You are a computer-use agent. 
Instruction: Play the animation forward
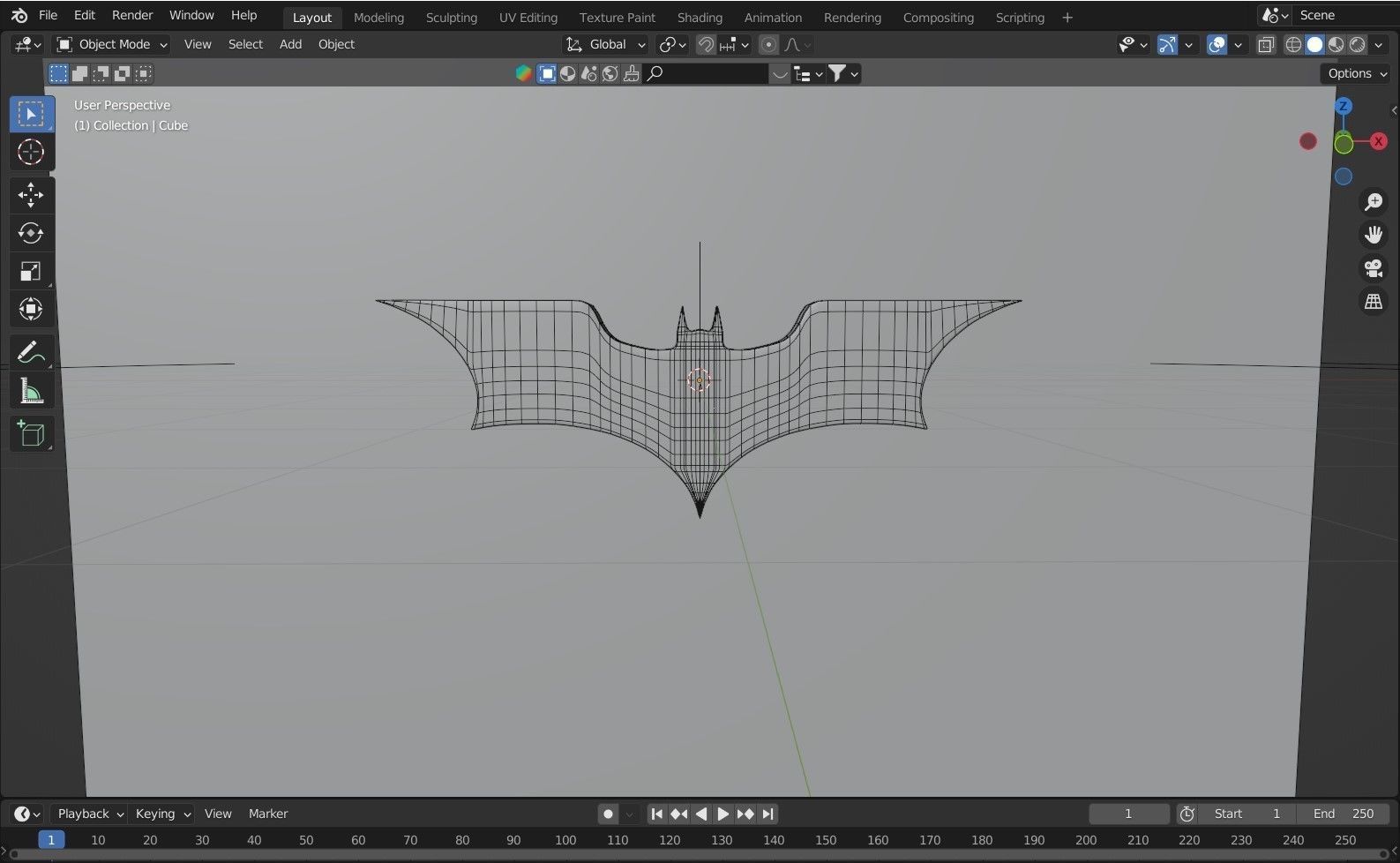tap(723, 814)
